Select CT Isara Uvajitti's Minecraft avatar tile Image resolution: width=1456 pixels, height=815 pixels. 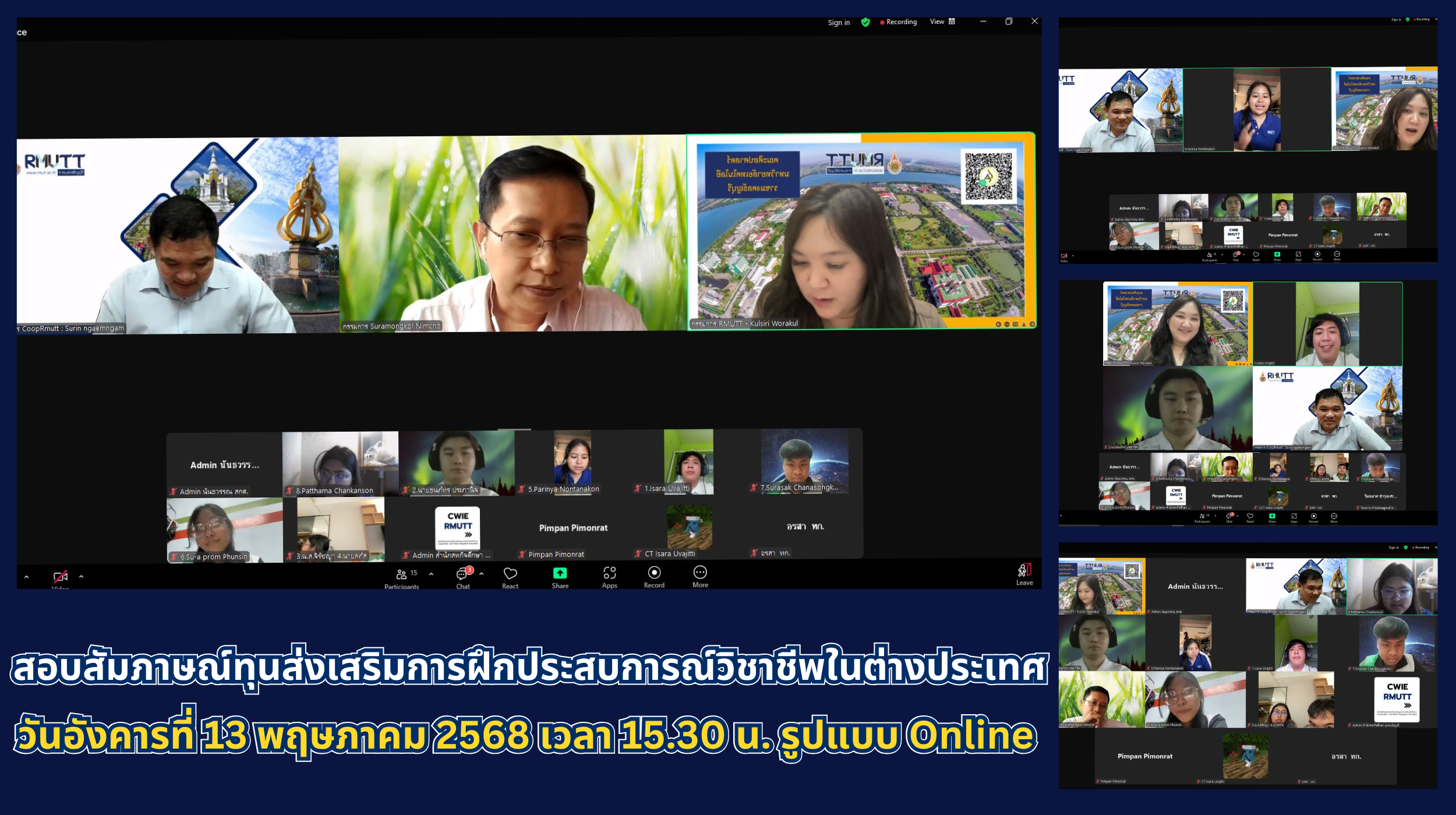coord(689,527)
